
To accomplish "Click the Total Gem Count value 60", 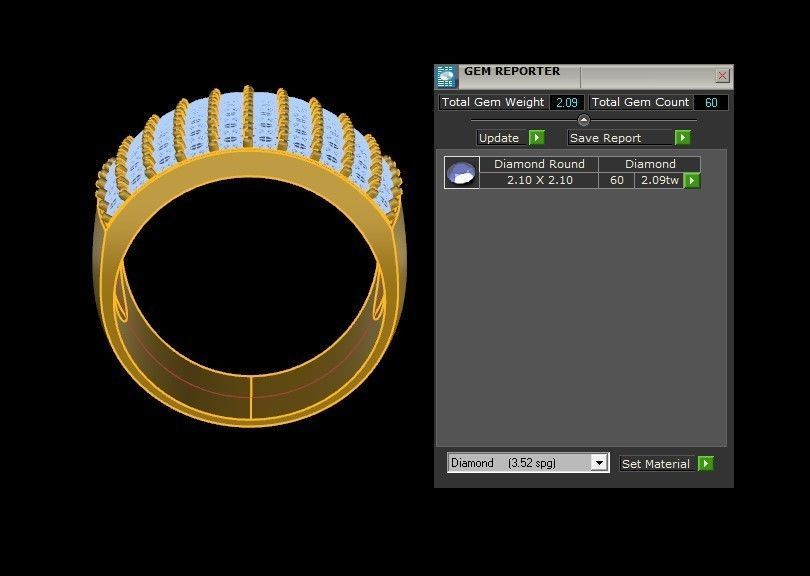I will tap(711, 102).
